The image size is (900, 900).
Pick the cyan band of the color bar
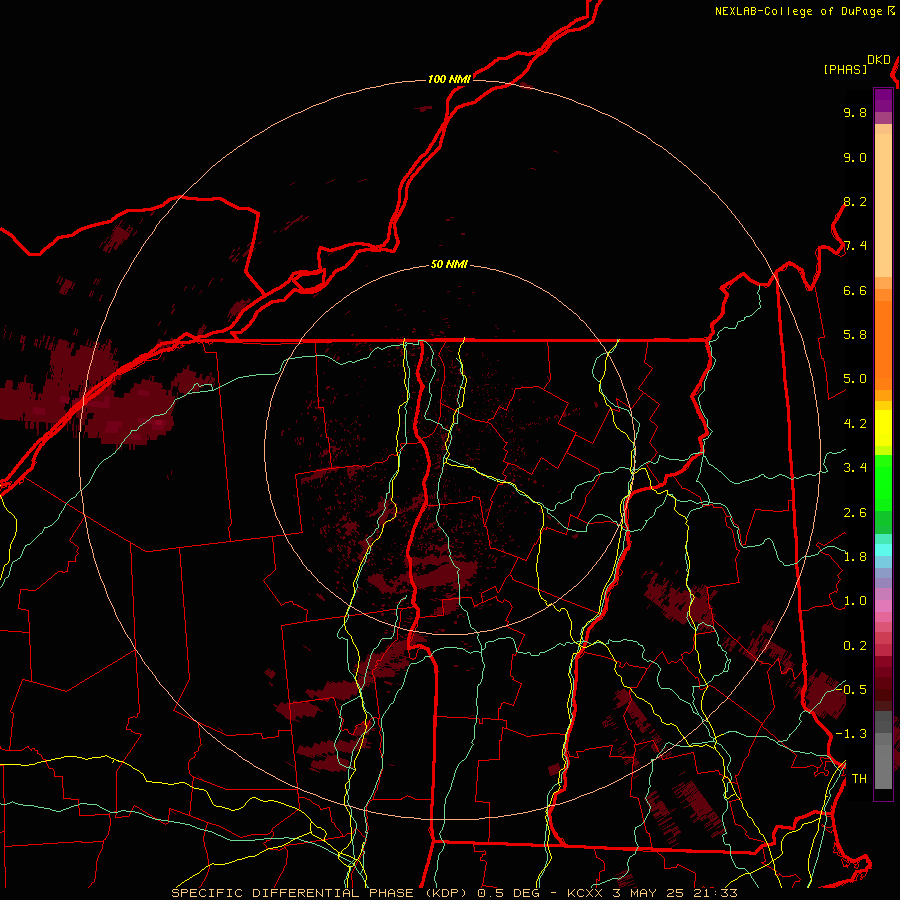pyautogui.click(x=883, y=550)
